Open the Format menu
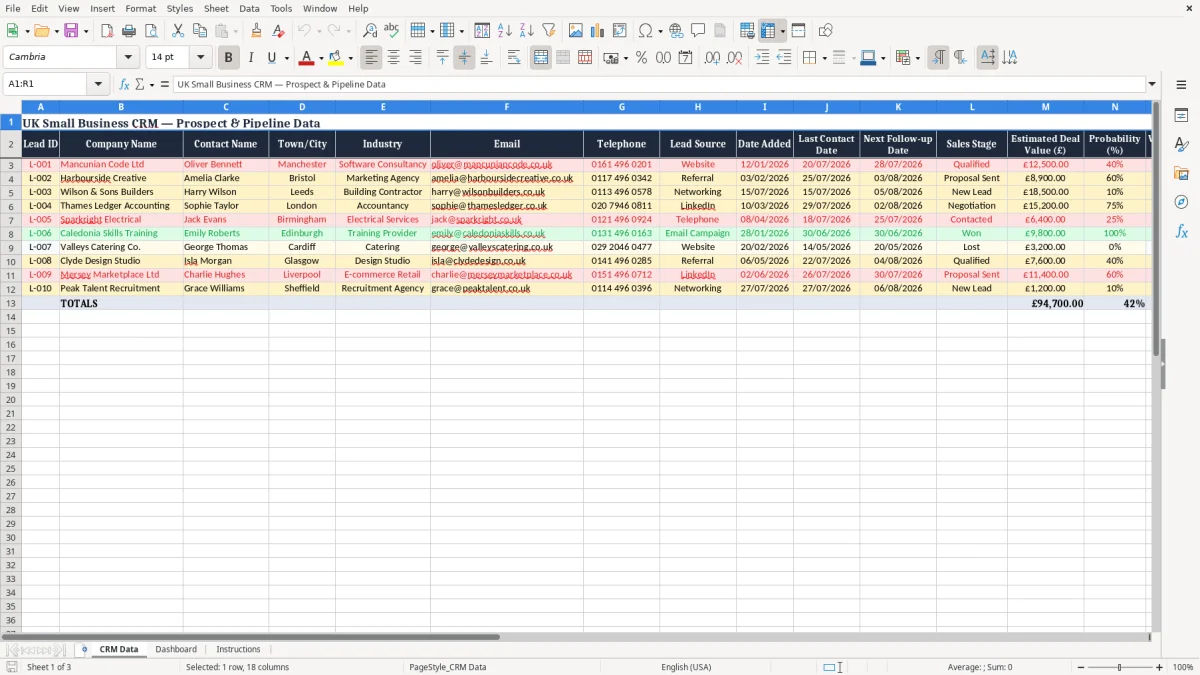 [141, 8]
